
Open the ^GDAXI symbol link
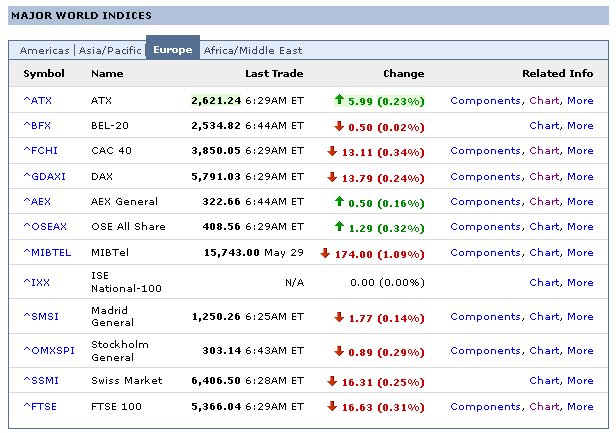(x=44, y=176)
